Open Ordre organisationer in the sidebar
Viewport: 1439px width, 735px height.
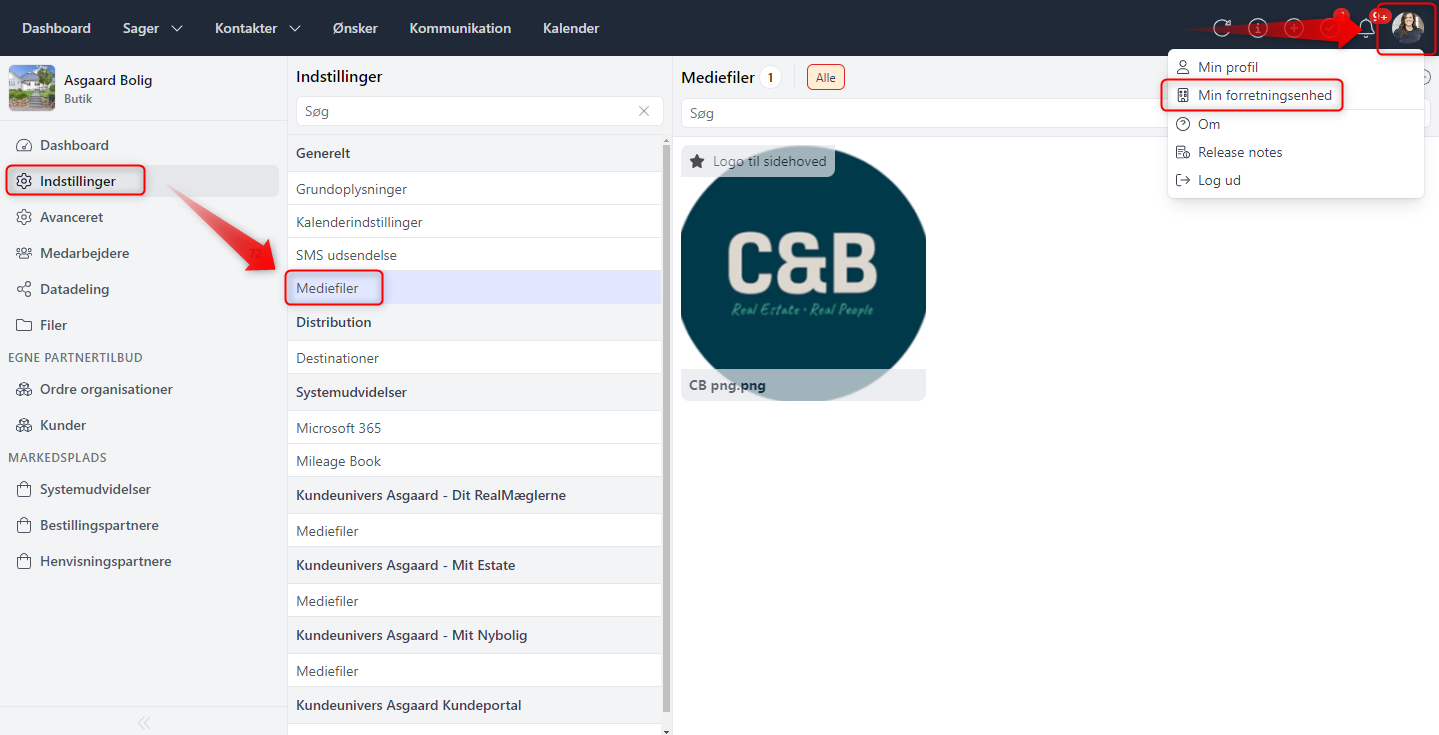coord(143,389)
